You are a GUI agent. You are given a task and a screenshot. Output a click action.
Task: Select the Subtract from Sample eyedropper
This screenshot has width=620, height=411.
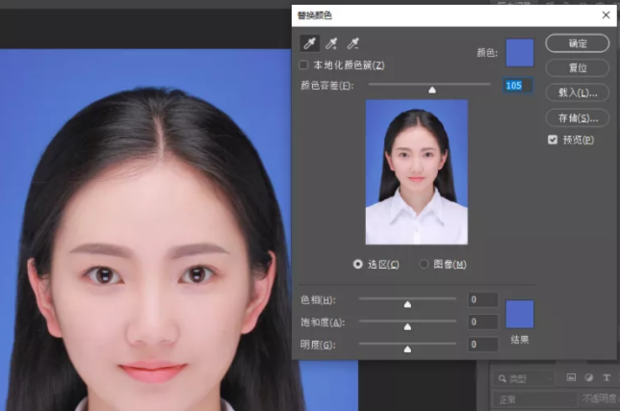click(x=352, y=43)
